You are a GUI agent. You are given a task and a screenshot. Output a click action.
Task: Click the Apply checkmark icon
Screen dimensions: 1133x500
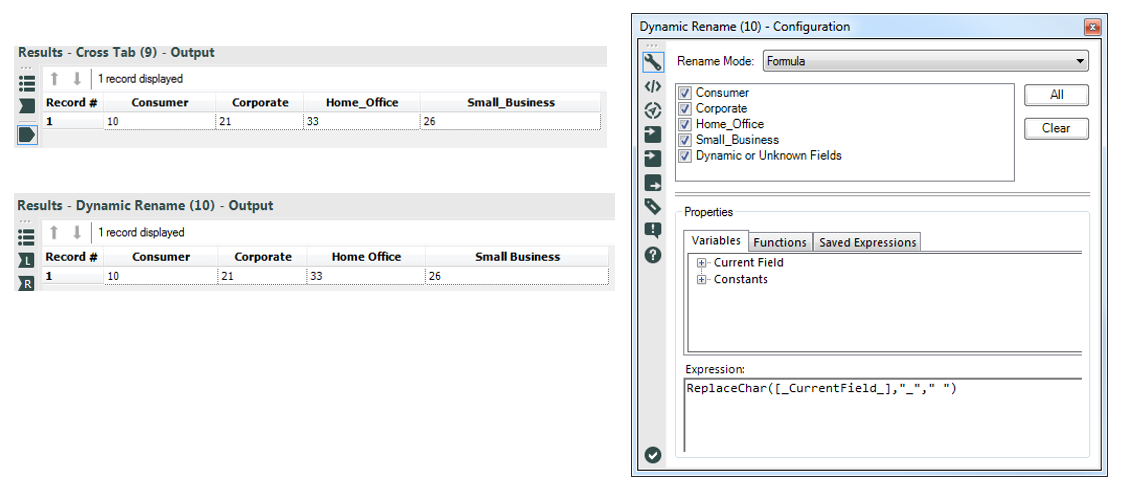pyautogui.click(x=653, y=454)
